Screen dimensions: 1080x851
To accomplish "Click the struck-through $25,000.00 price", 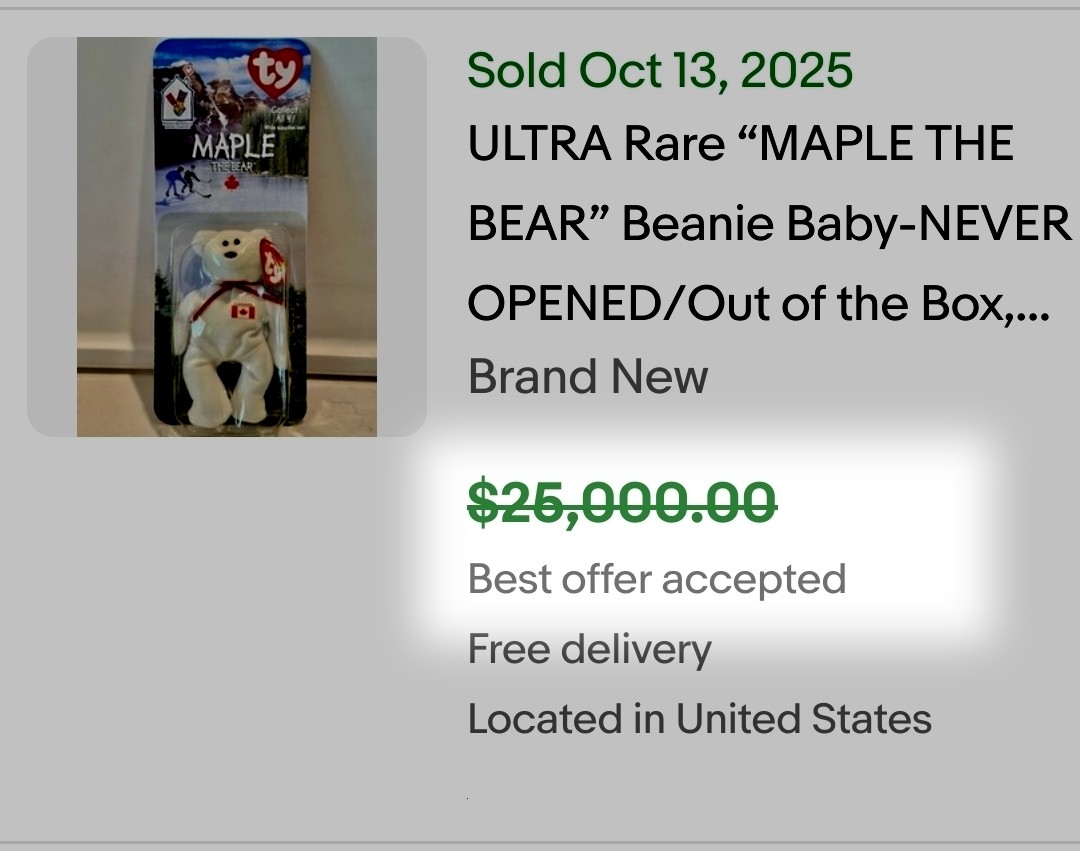I will click(x=622, y=502).
